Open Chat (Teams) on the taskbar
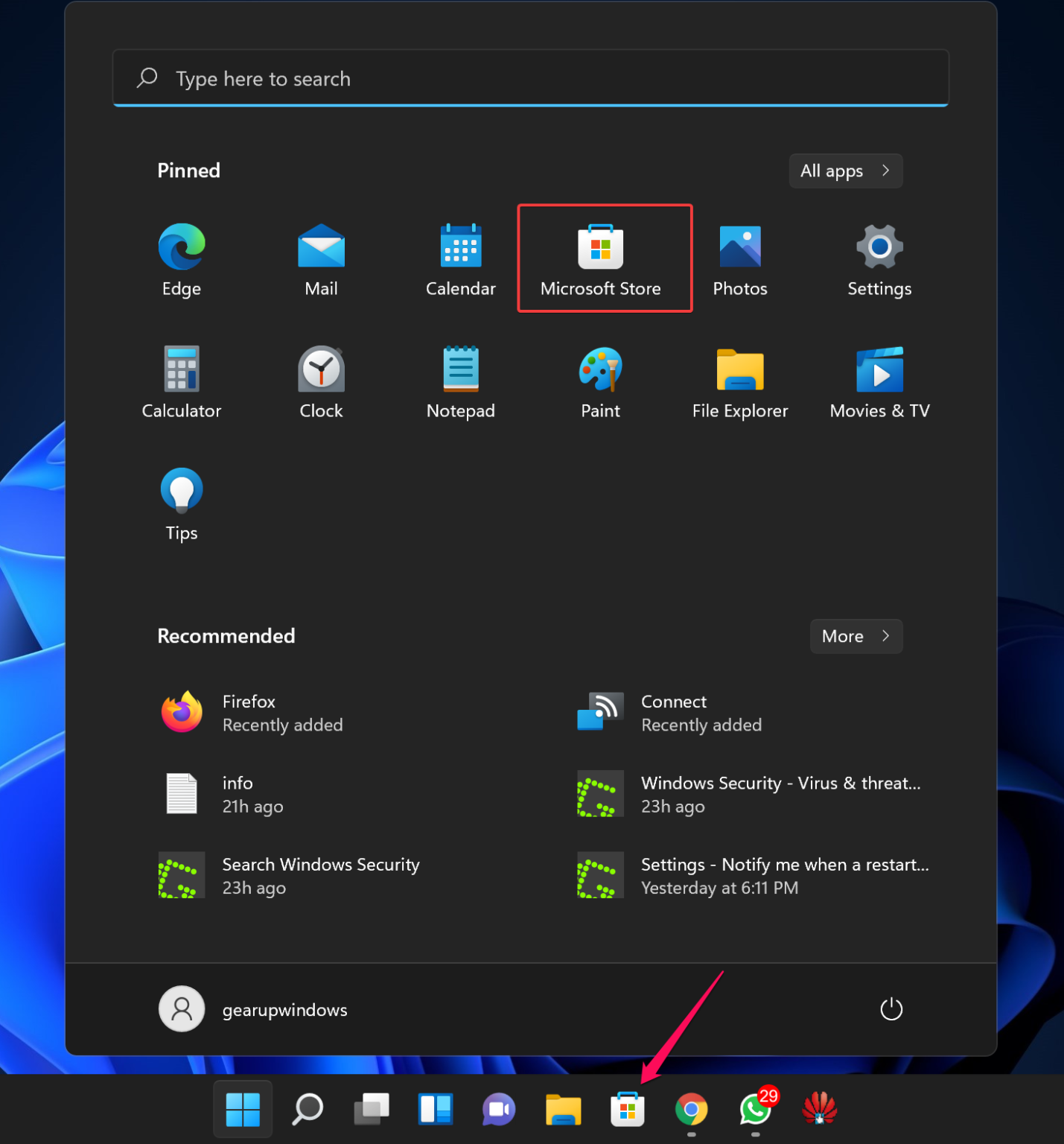Image resolution: width=1064 pixels, height=1144 pixels. (500, 1110)
